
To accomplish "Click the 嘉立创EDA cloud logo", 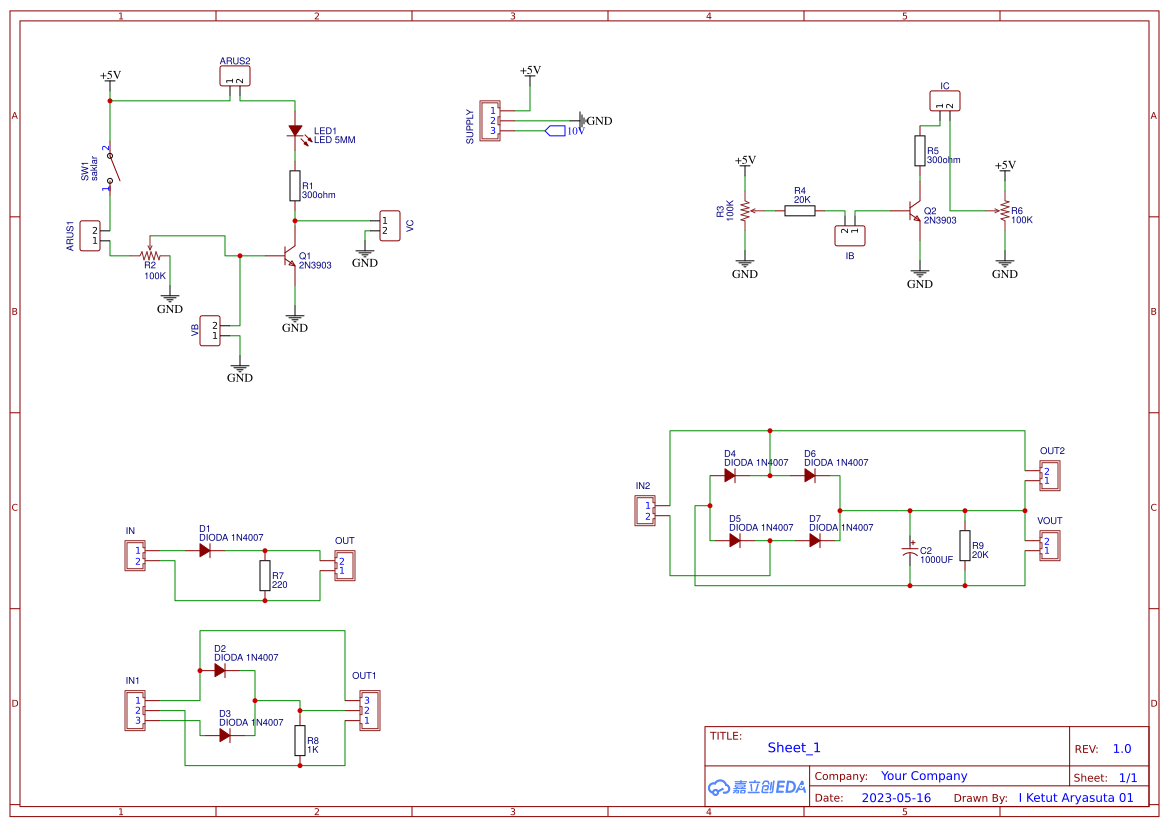I will (754, 788).
